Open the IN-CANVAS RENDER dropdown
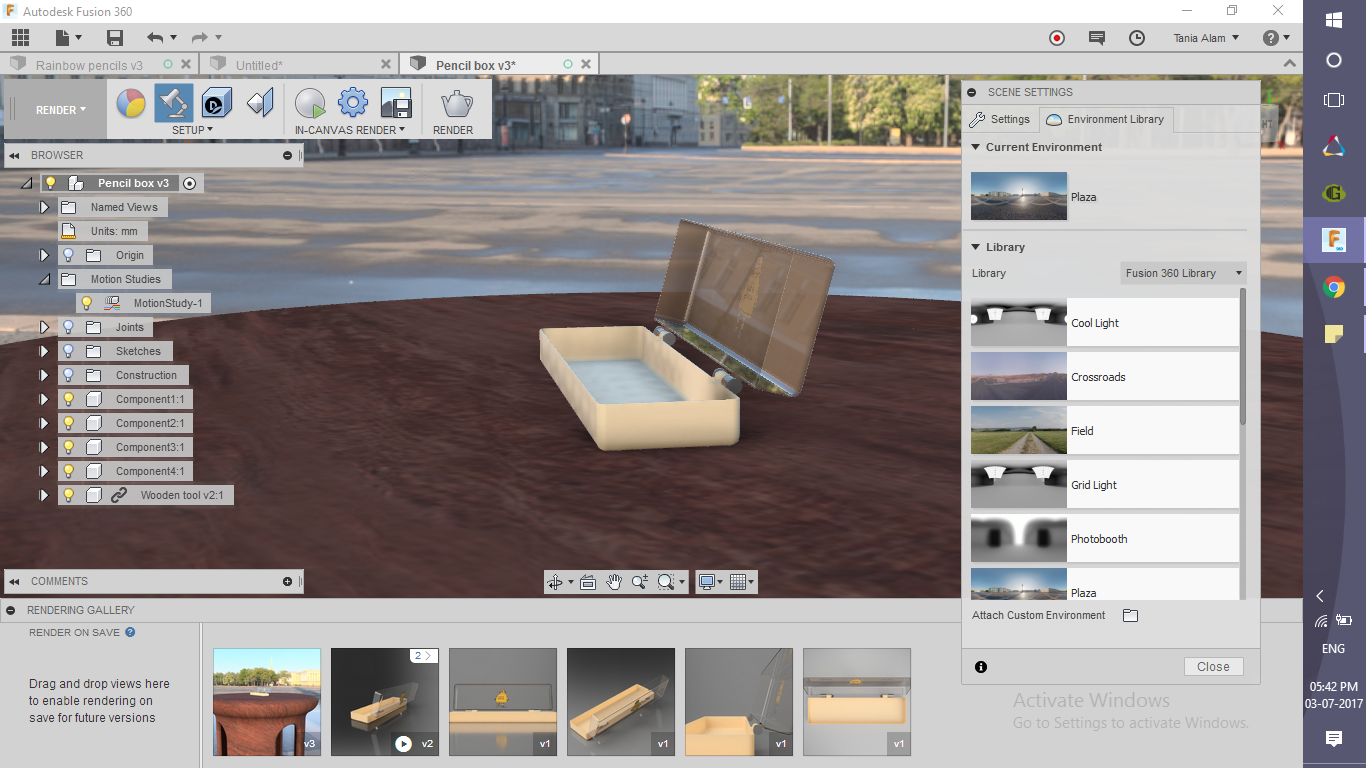The height and width of the screenshot is (768, 1366). [350, 130]
